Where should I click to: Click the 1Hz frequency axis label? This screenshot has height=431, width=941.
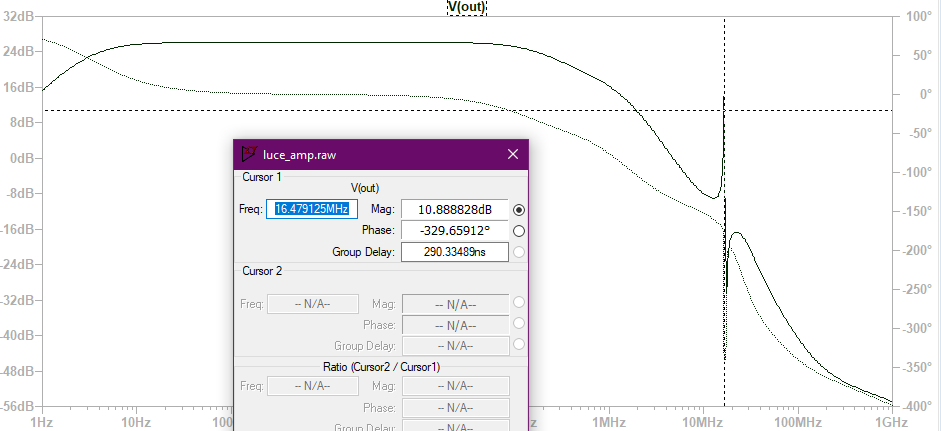point(41,422)
